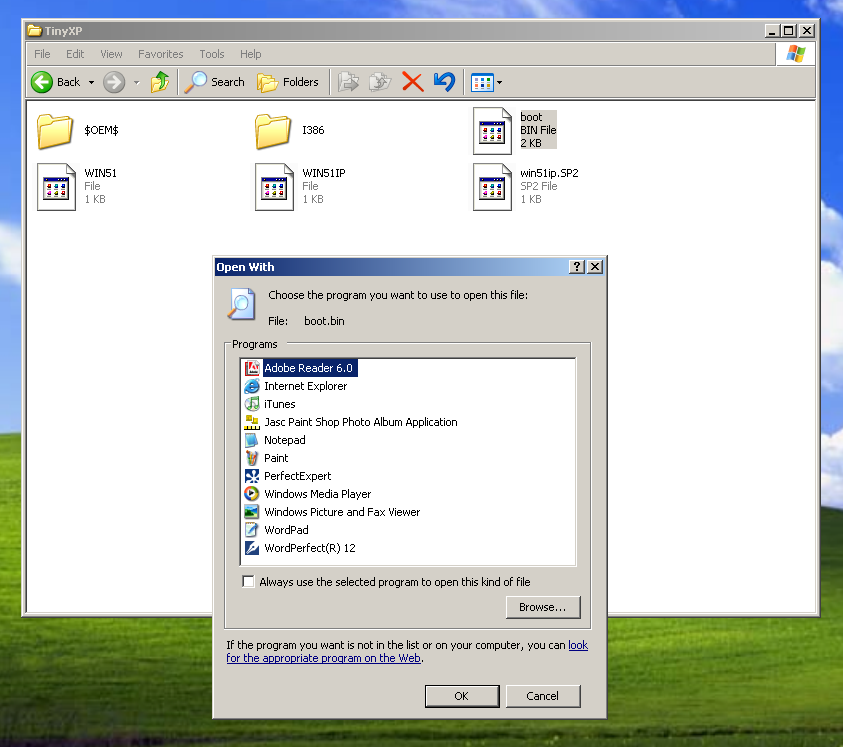Open the Views dropdown button
This screenshot has height=747, width=843.
click(487, 82)
